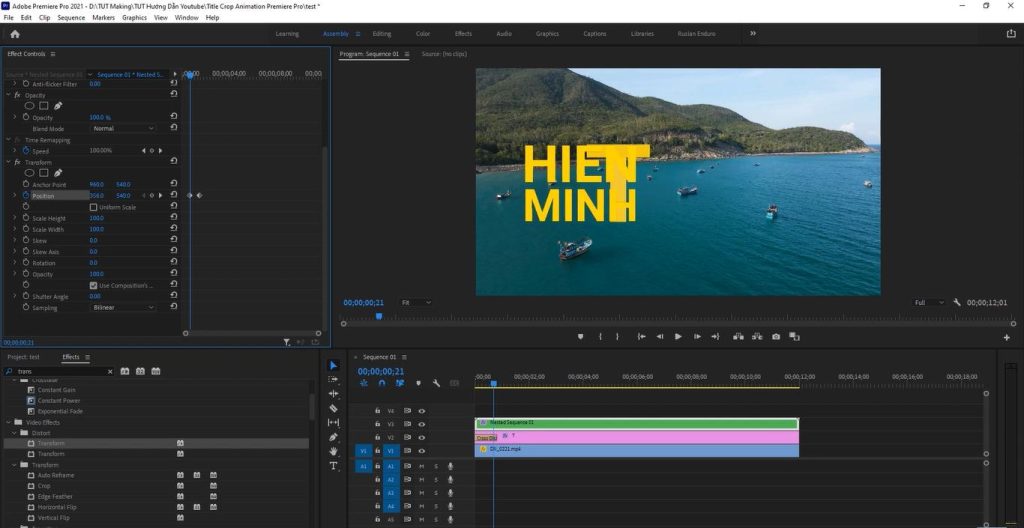
Task: Toggle Position animation stopwatch
Action: coord(26,195)
